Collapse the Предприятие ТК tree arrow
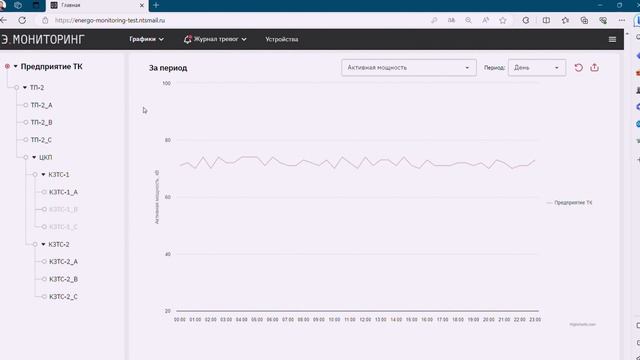The width and height of the screenshot is (640, 360). [16, 66]
